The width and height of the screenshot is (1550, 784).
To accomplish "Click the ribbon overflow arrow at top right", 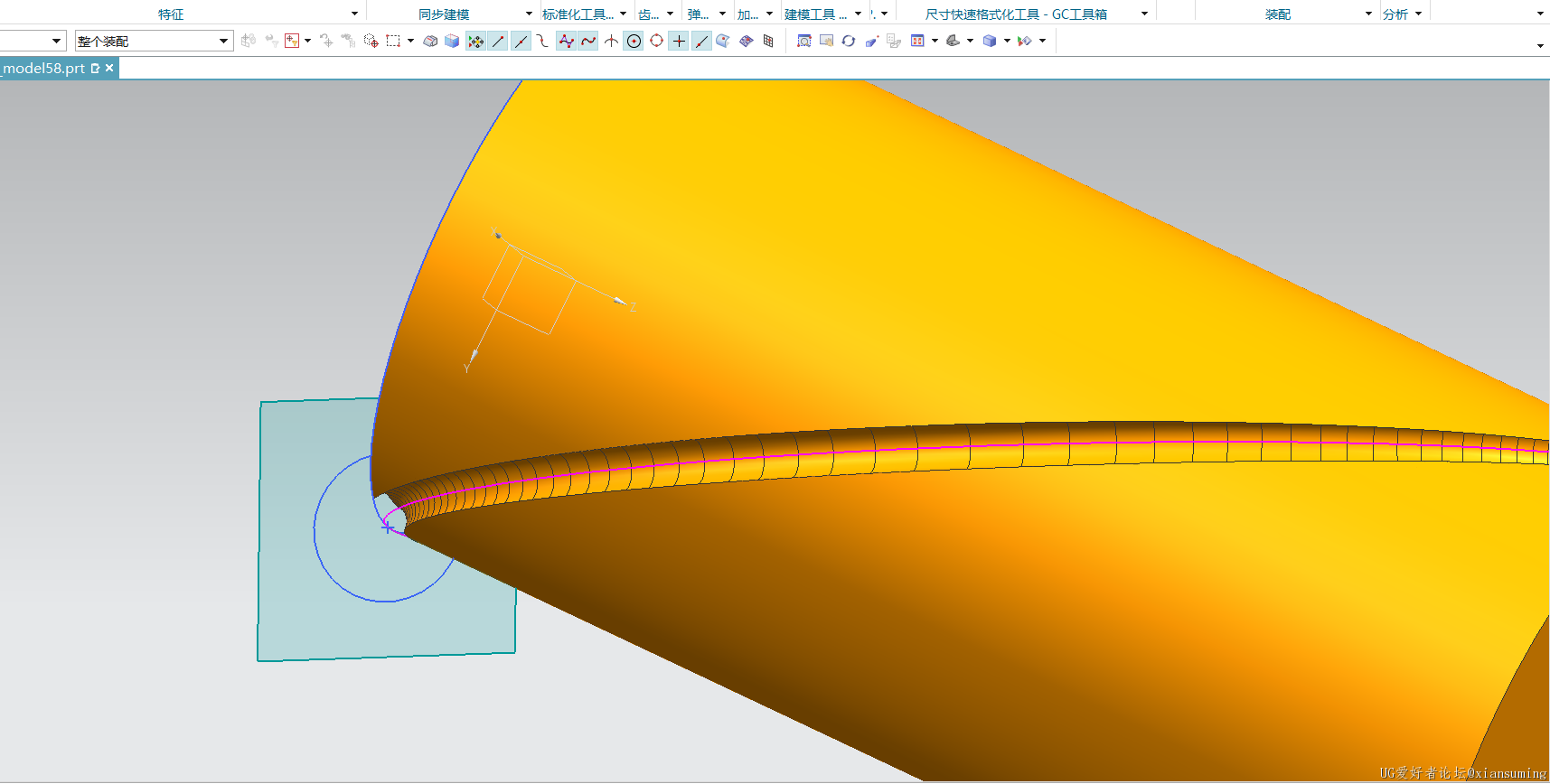I will point(1540,14).
